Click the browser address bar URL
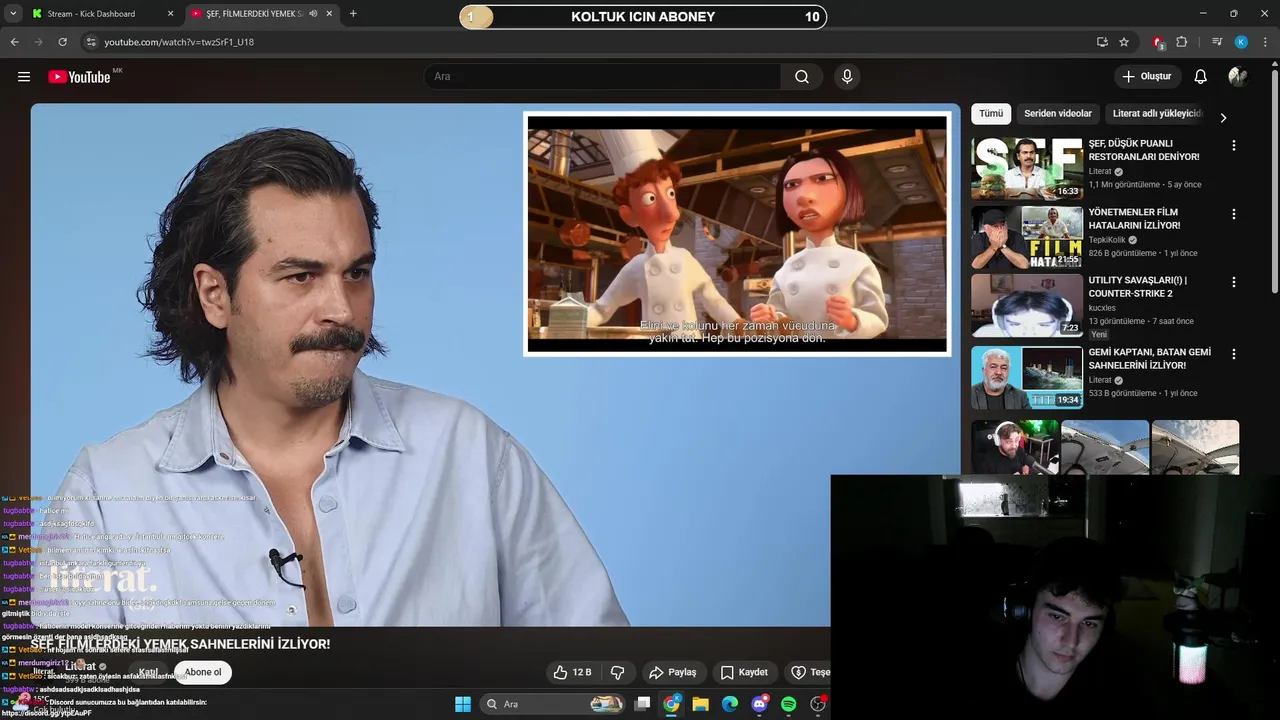The image size is (1280, 720). coord(179,42)
